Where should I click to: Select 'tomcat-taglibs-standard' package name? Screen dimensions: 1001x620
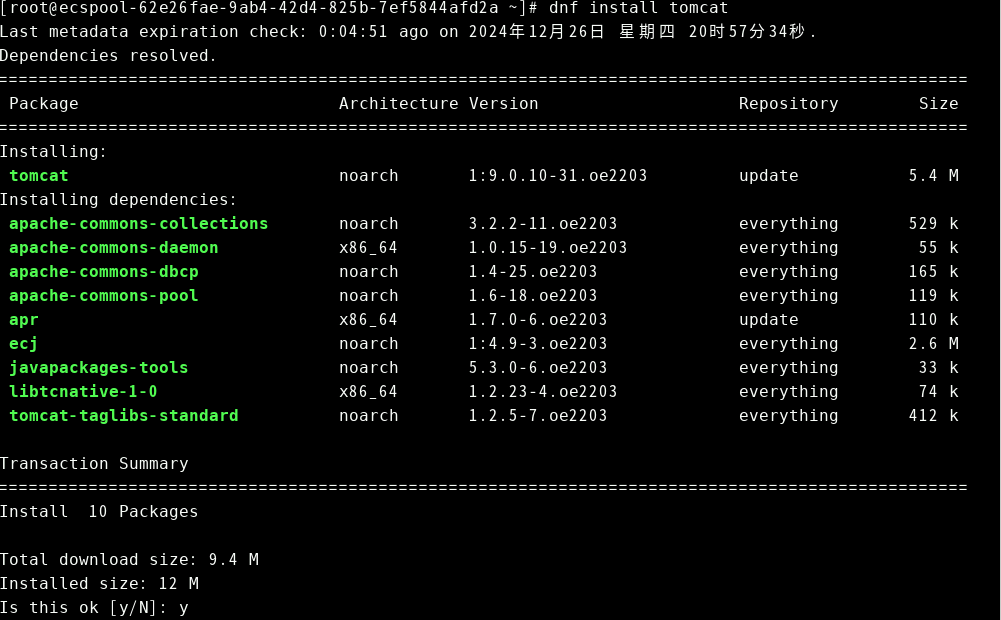[x=123, y=416]
